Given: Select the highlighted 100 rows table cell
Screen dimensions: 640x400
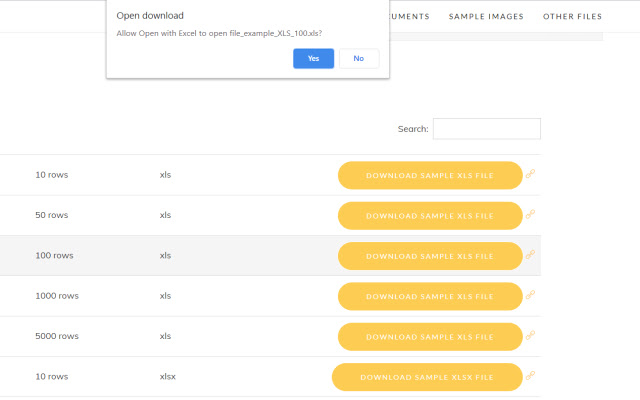Looking at the screenshot, I should tap(54, 256).
